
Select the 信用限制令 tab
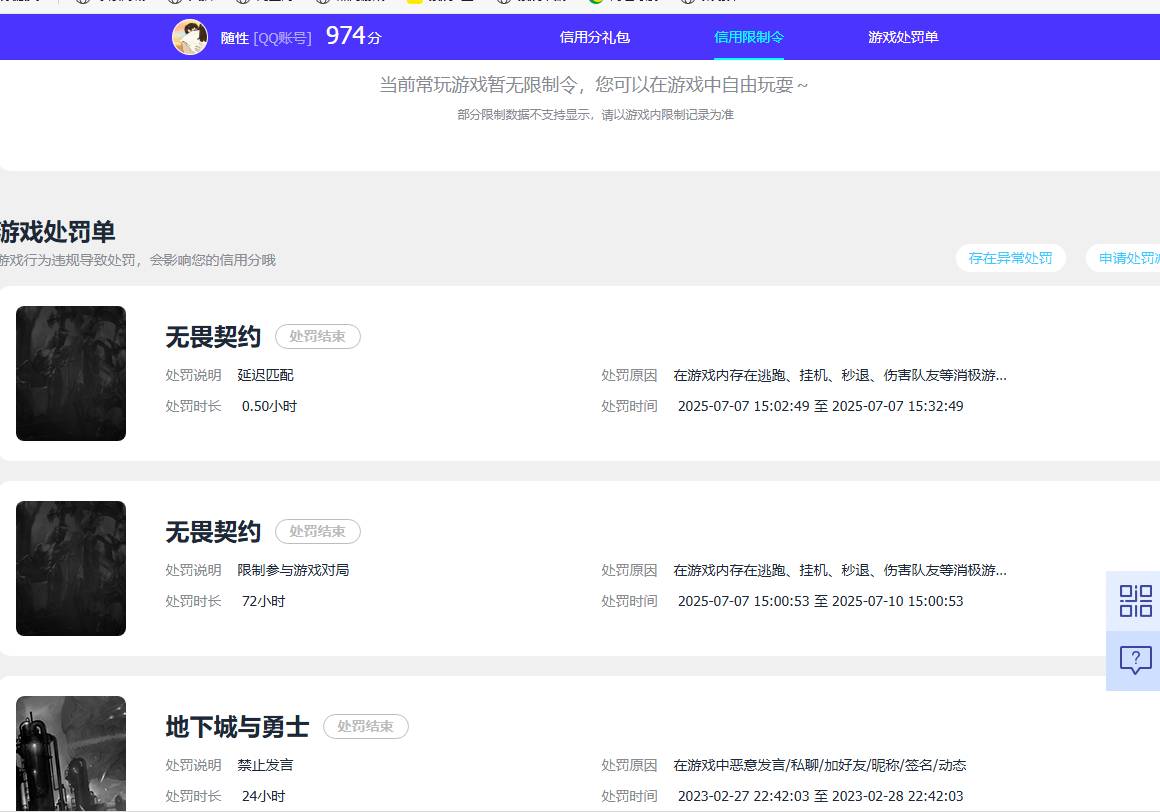(x=748, y=37)
